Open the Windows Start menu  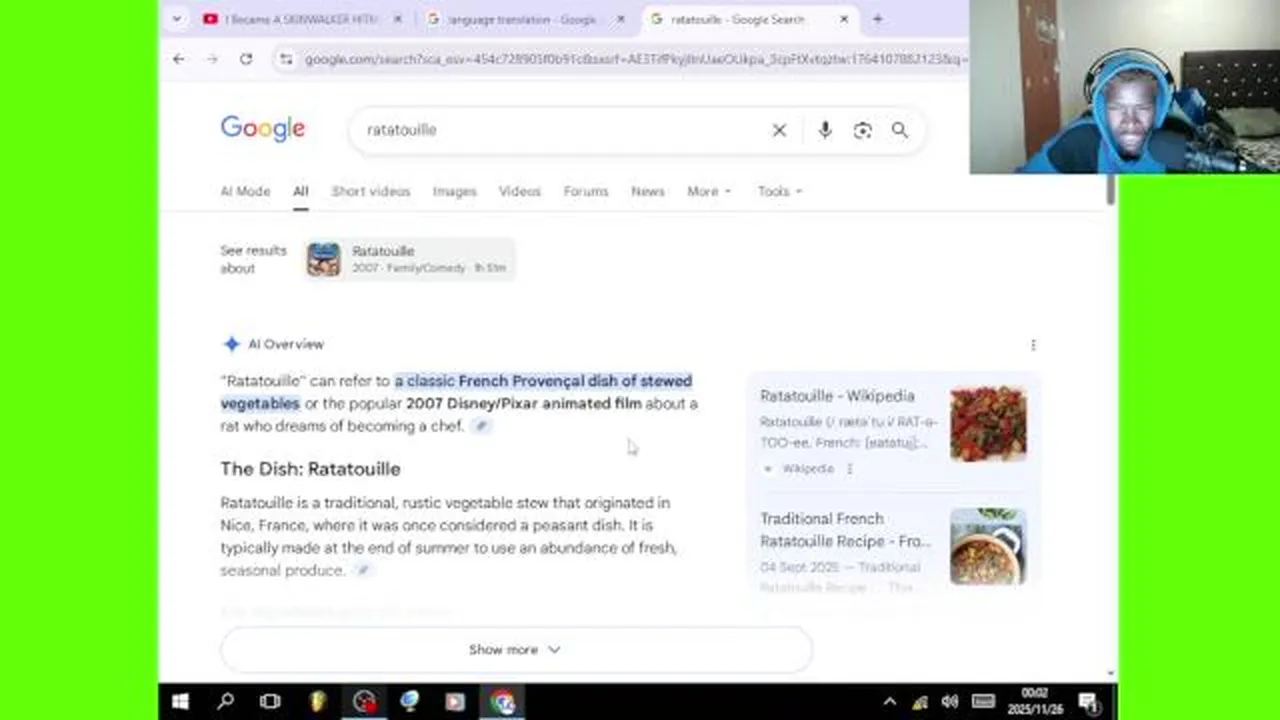click(180, 702)
